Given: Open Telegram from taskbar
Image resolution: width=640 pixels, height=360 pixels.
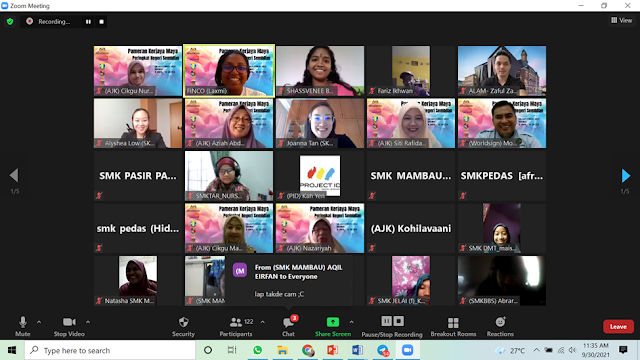Looking at the screenshot, I should 383,350.
